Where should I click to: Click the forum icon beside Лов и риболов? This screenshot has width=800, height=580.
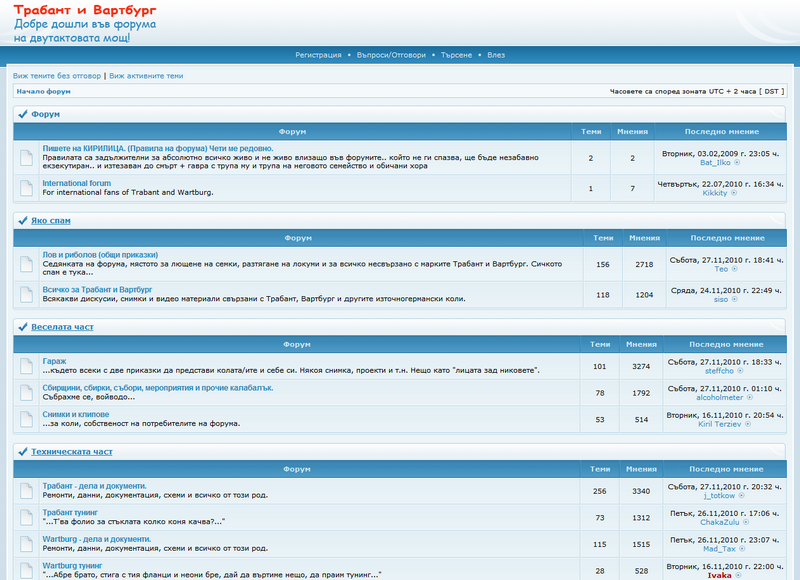tap(26, 264)
